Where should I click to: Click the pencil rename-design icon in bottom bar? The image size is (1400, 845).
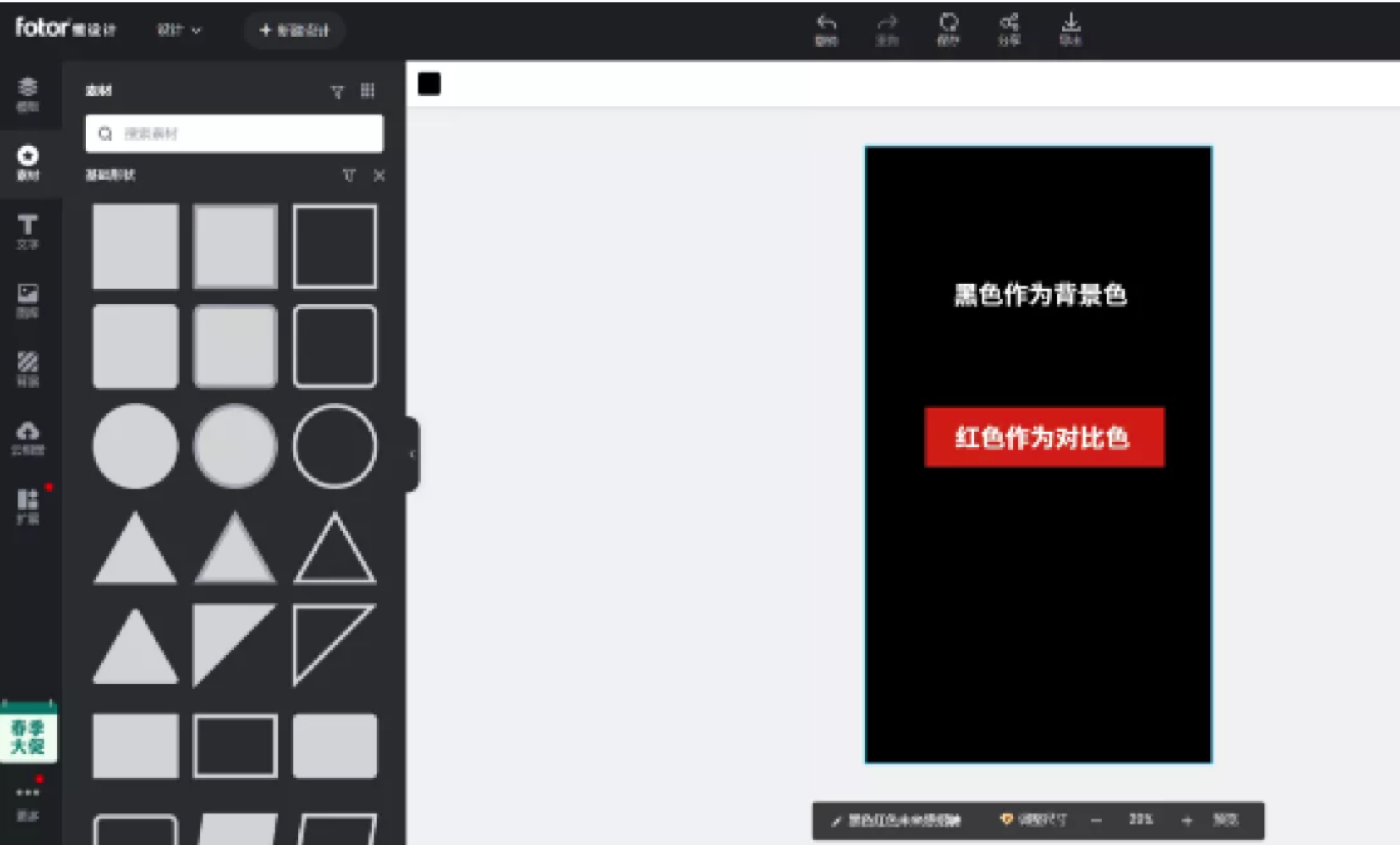836,821
